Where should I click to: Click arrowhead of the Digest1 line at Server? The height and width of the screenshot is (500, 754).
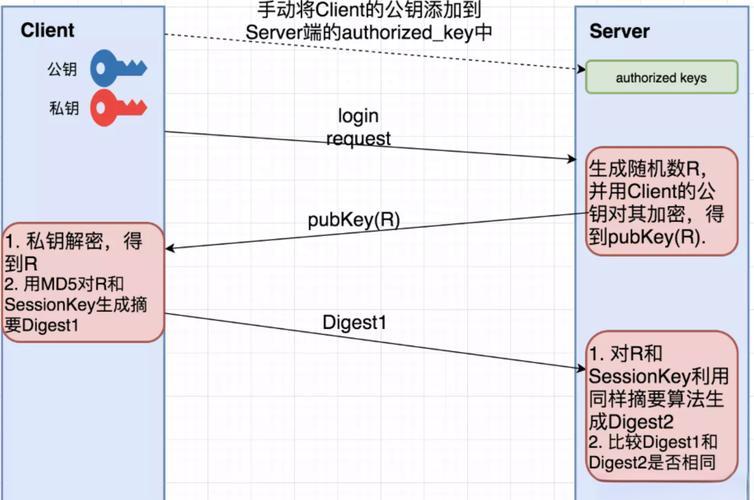[578, 369]
